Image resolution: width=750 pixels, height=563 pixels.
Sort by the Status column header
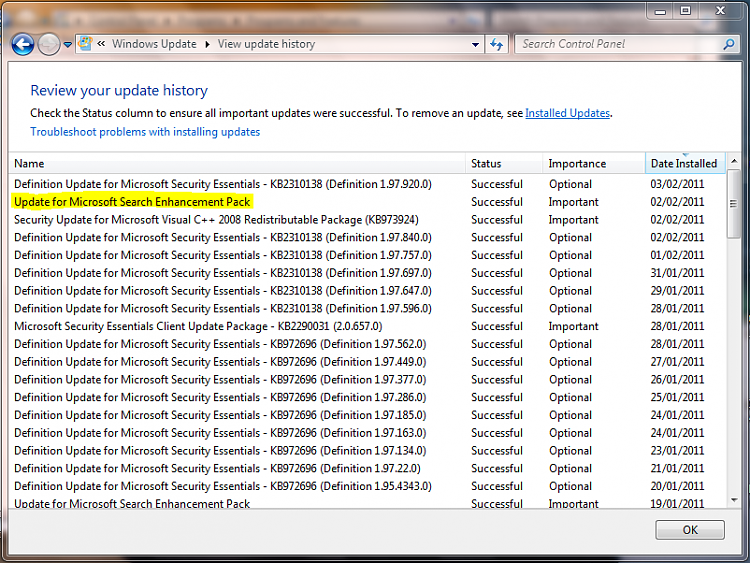click(x=504, y=164)
